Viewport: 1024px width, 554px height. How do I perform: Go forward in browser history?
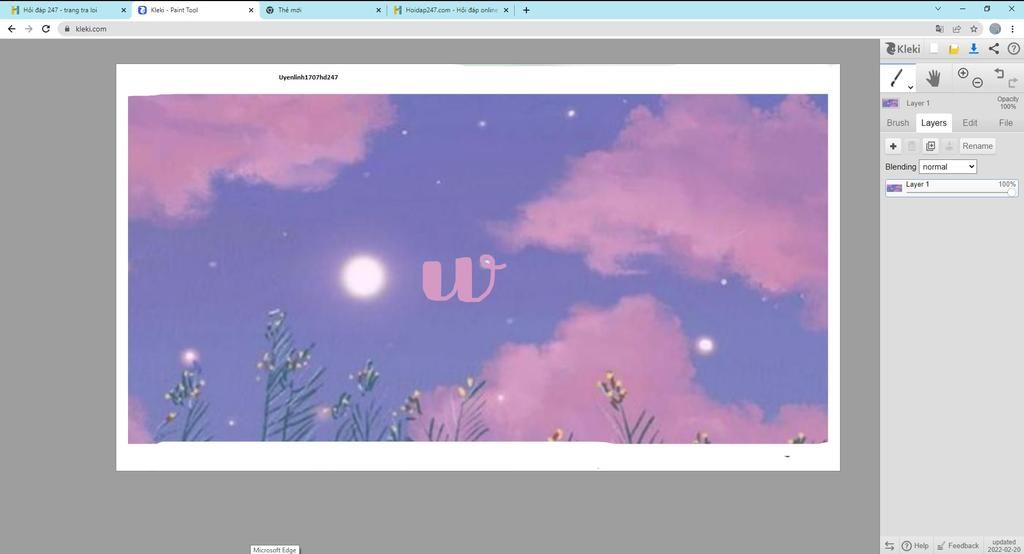28,29
